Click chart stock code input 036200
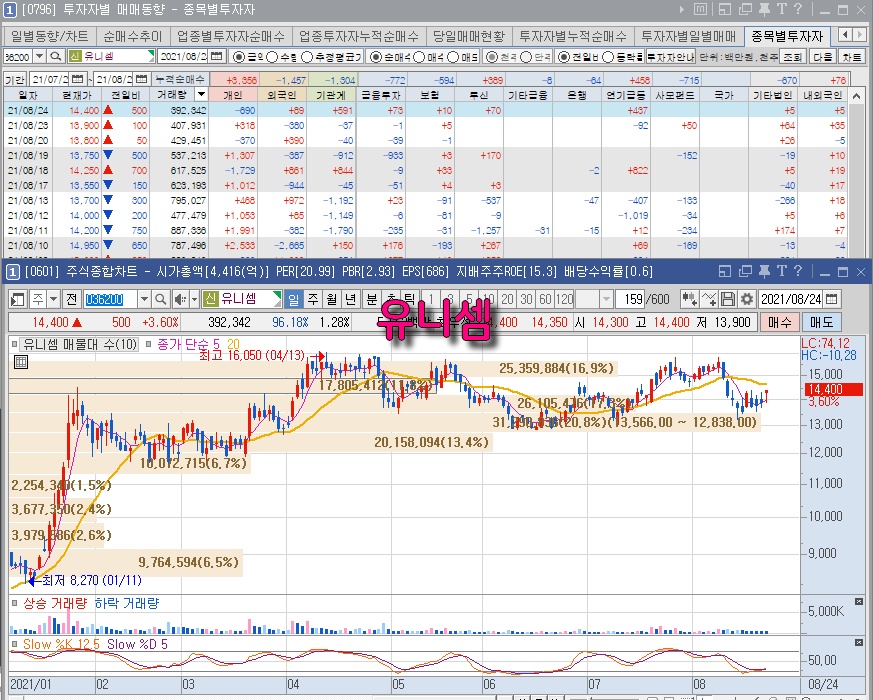Screen dimensions: 873x700 [x=110, y=300]
